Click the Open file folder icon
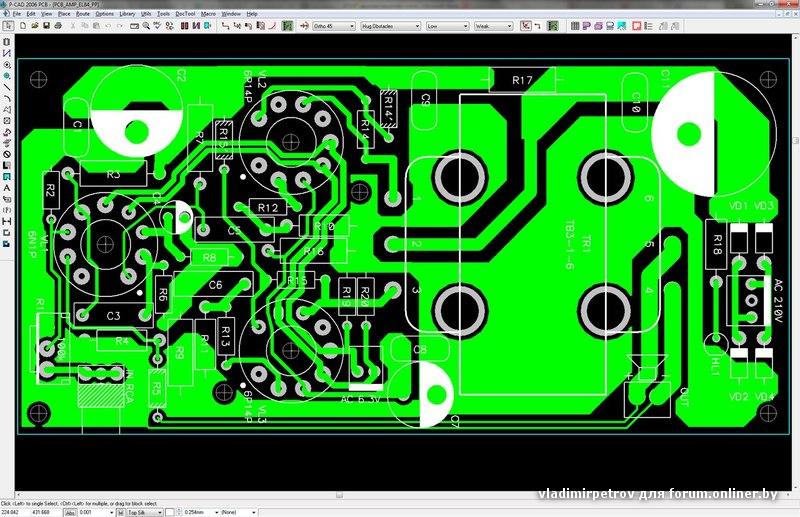 point(35,26)
